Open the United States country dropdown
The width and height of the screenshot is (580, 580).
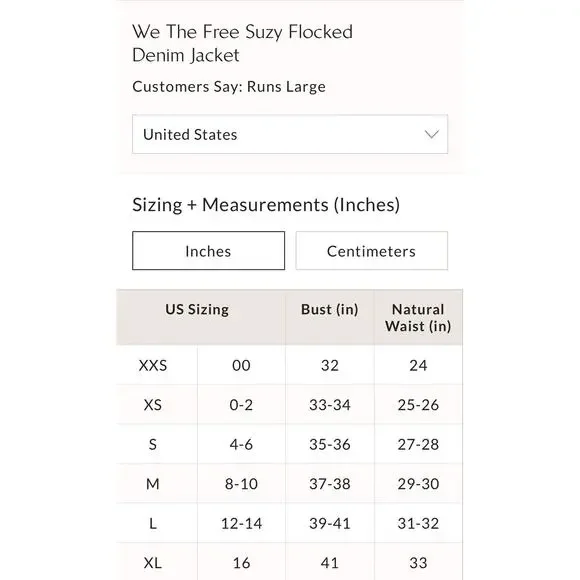pyautogui.click(x=290, y=134)
